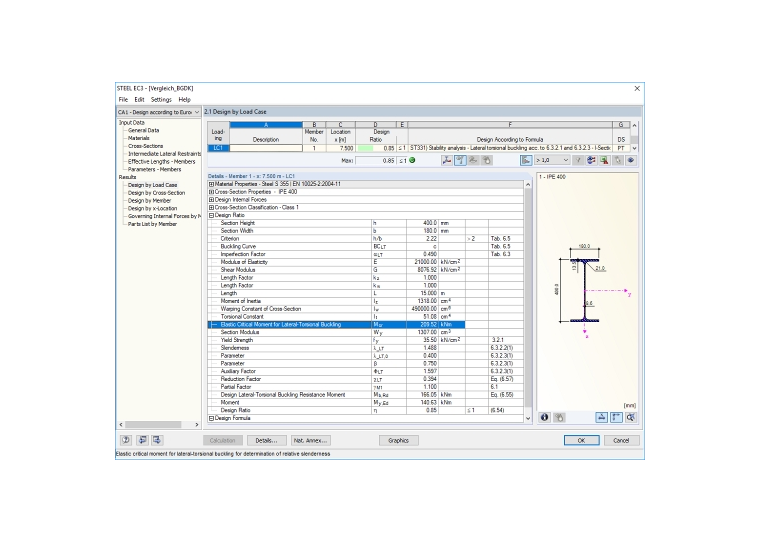Image resolution: width=760 pixels, height=542 pixels.
Task: Open Parts List by Member results
Action: click(152, 224)
